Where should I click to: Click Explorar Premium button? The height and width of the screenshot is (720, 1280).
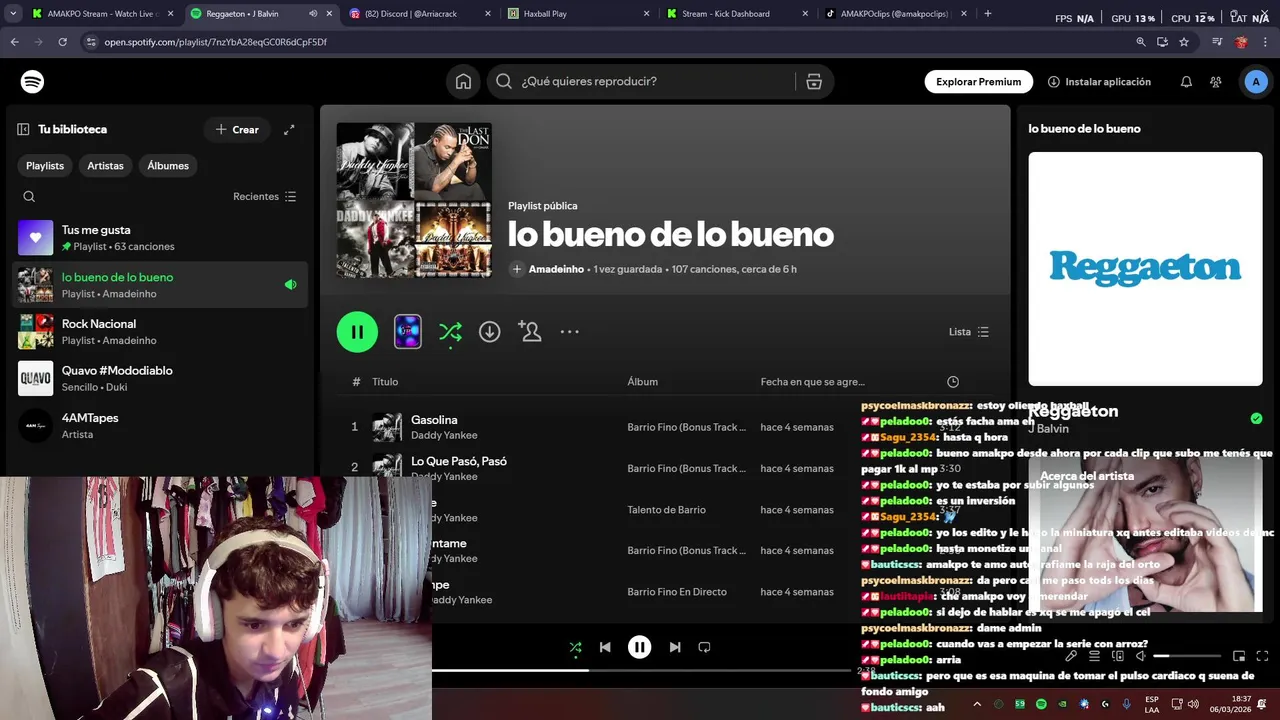[978, 82]
